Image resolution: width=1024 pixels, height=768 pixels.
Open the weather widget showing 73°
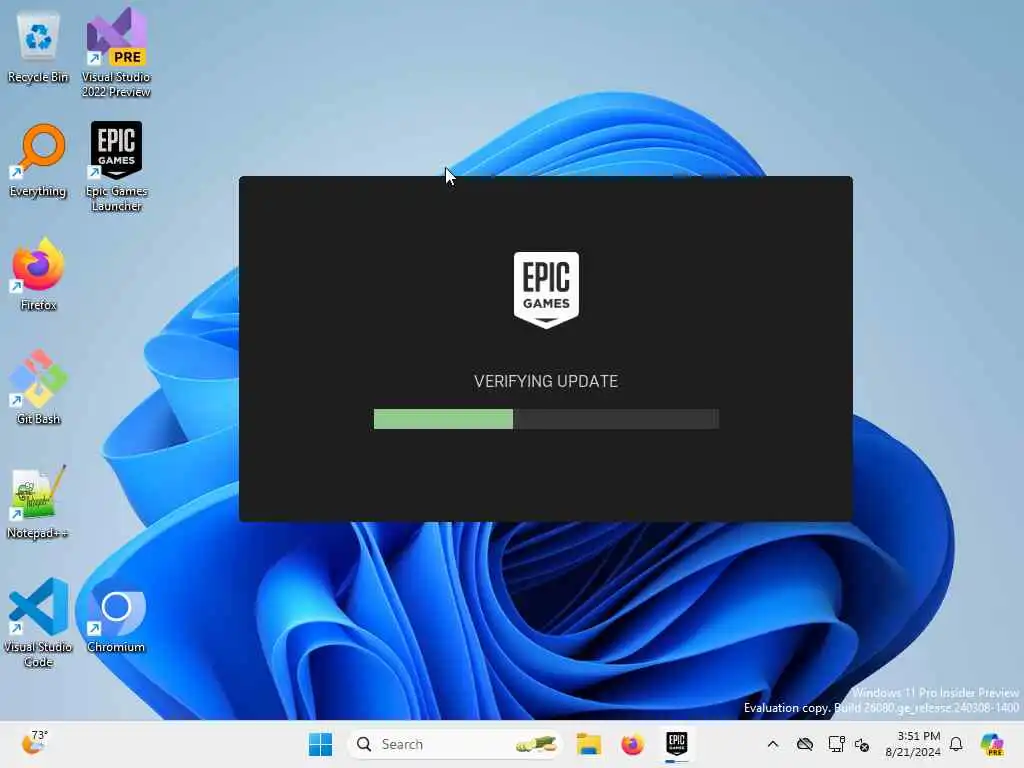coord(34,743)
